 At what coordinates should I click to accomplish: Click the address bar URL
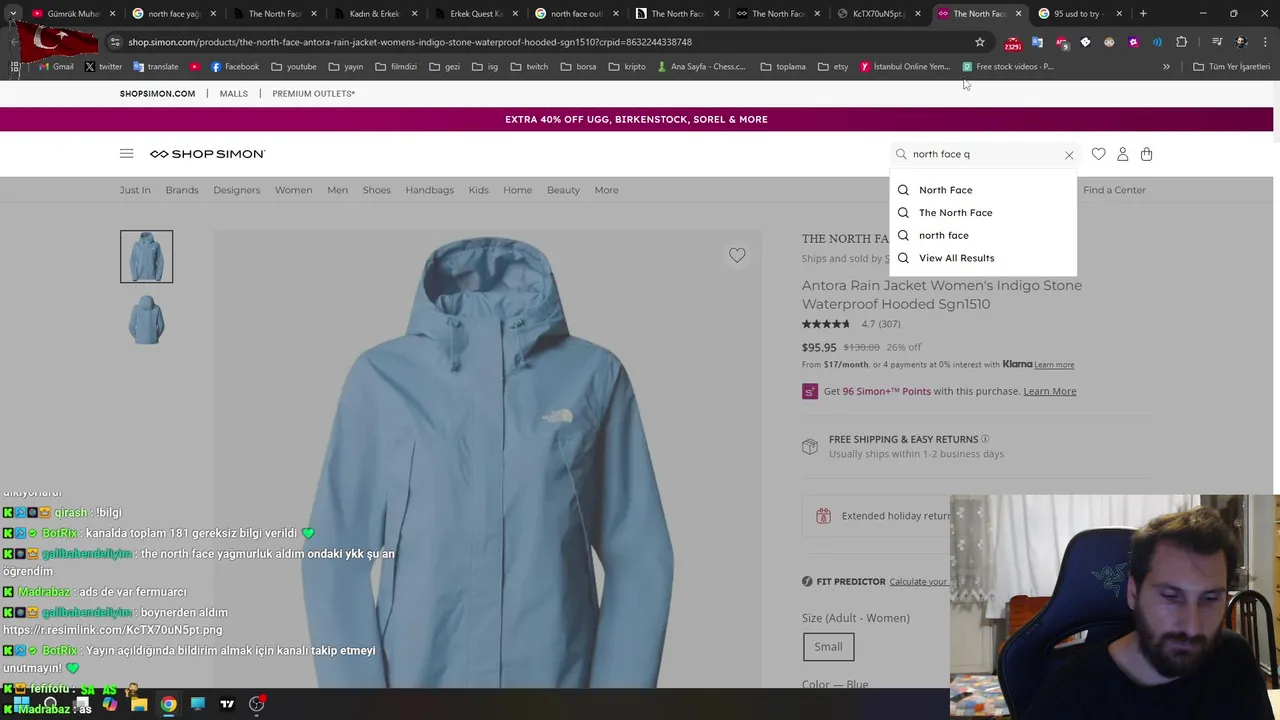[410, 42]
